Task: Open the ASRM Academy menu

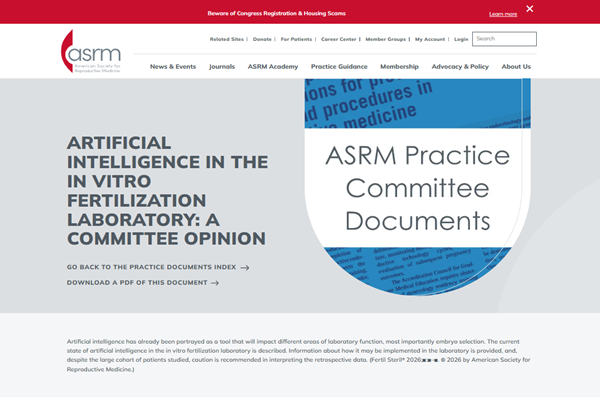Action: coord(273,67)
